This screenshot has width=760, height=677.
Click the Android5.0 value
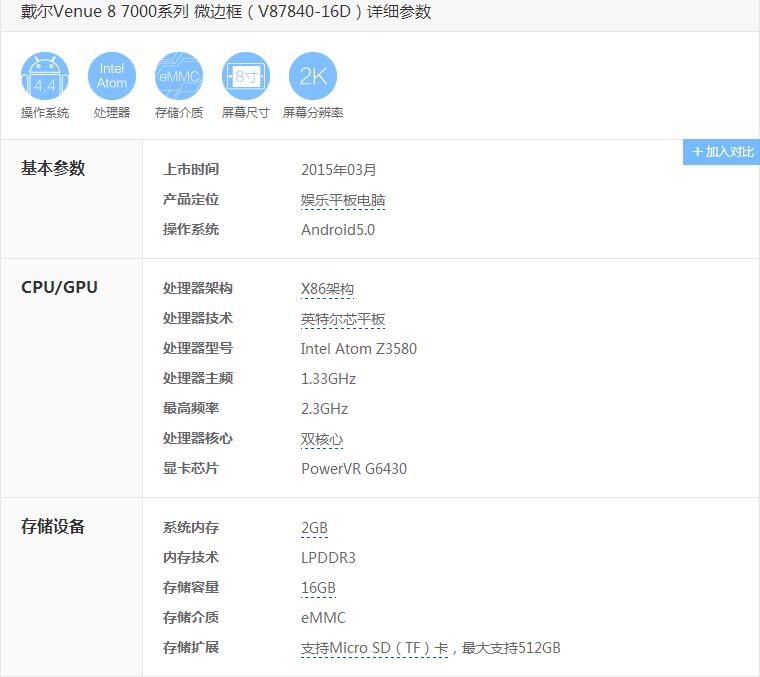pos(338,230)
